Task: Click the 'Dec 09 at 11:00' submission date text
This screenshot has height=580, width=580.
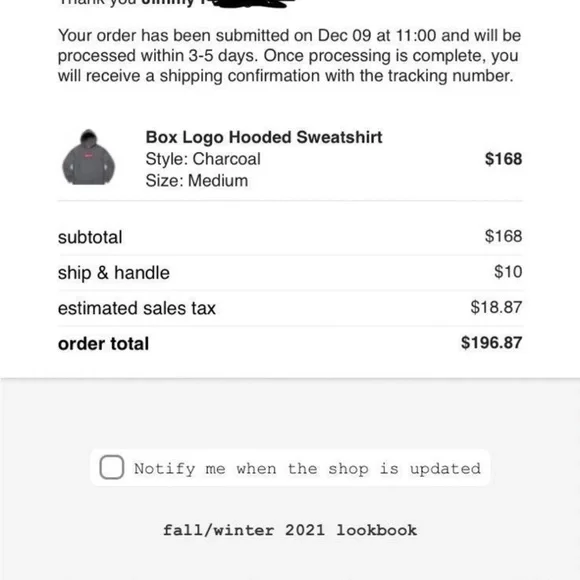Action: (377, 36)
